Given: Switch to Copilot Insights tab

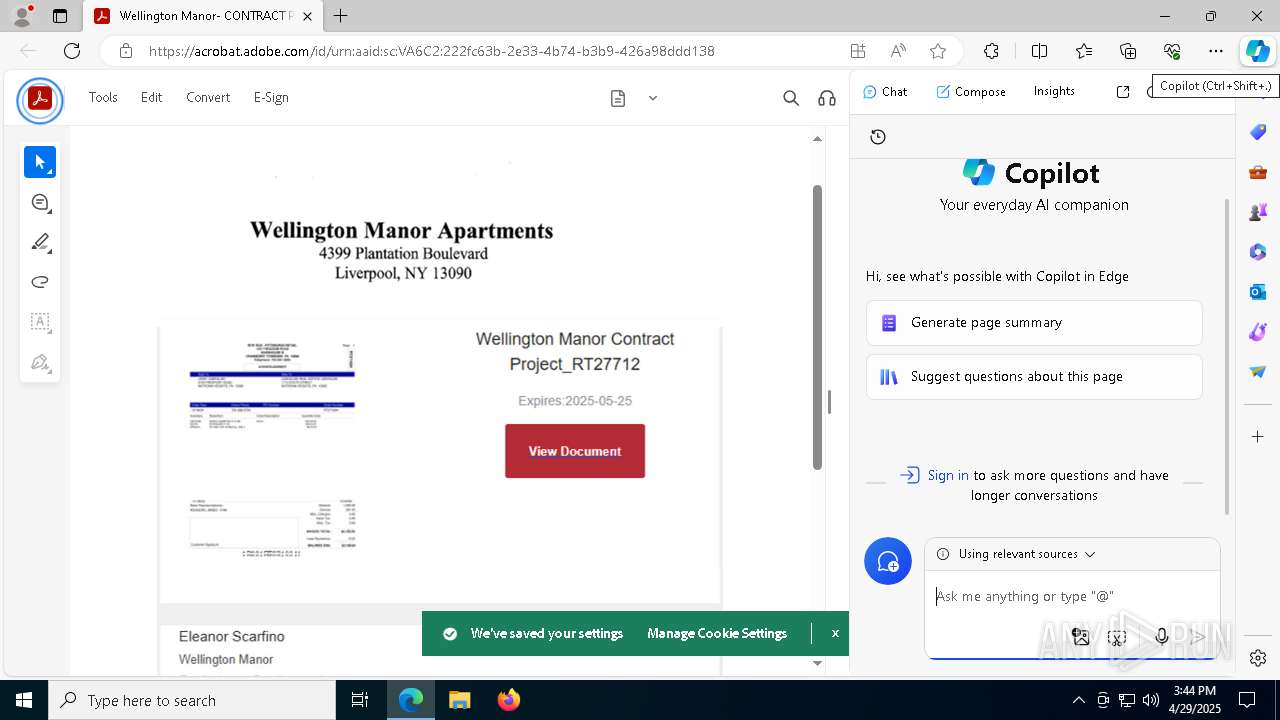Looking at the screenshot, I should click(1054, 91).
